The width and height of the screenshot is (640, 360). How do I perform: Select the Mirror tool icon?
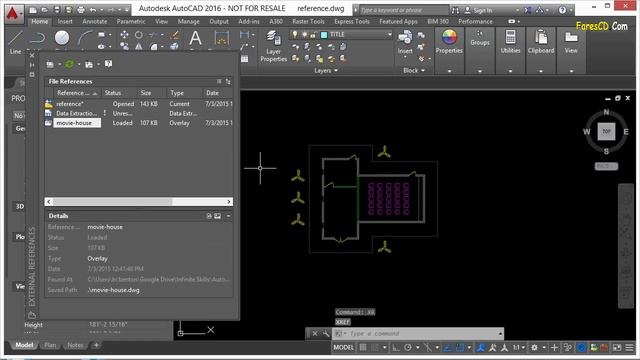pyautogui.click(x=139, y=47)
